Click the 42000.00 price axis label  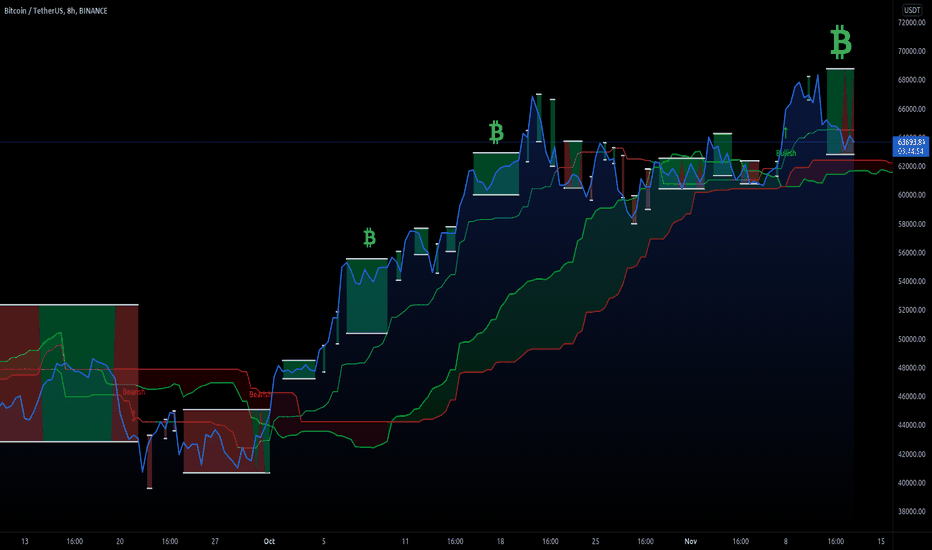pyautogui.click(x=911, y=454)
